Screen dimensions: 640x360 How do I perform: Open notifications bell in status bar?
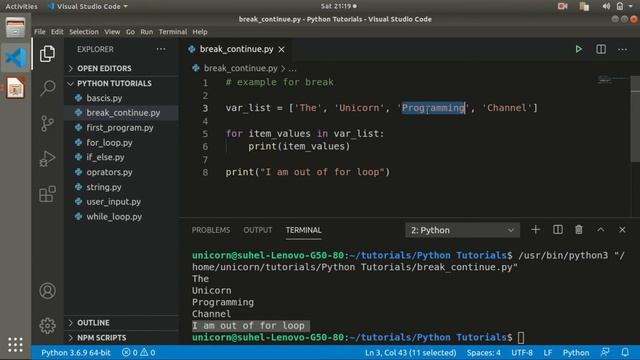625,352
